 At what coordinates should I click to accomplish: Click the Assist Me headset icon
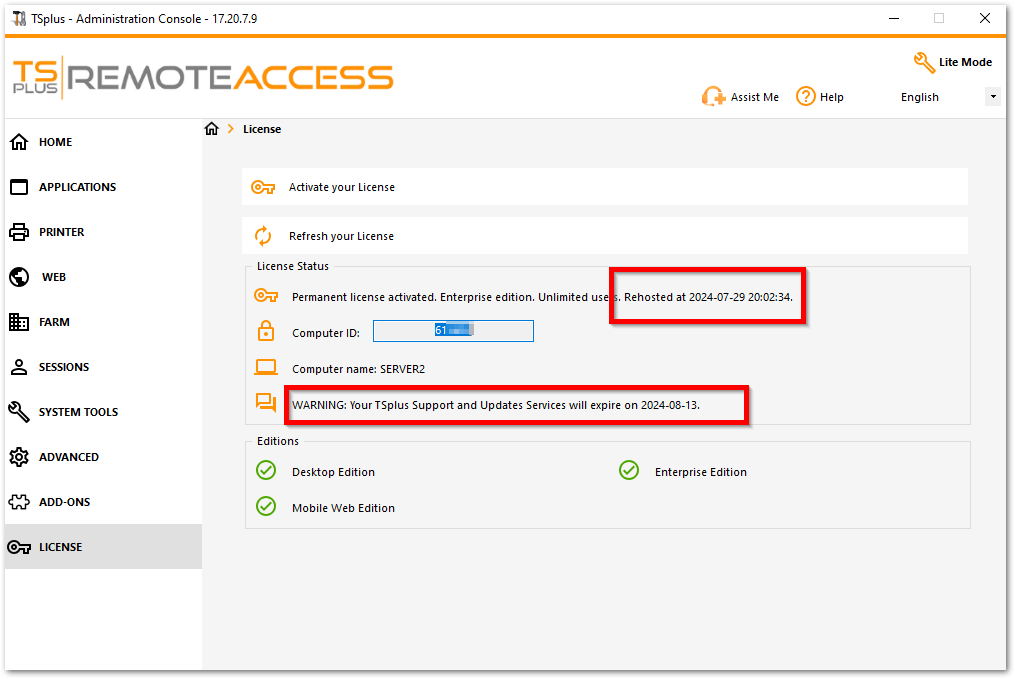[x=713, y=97]
